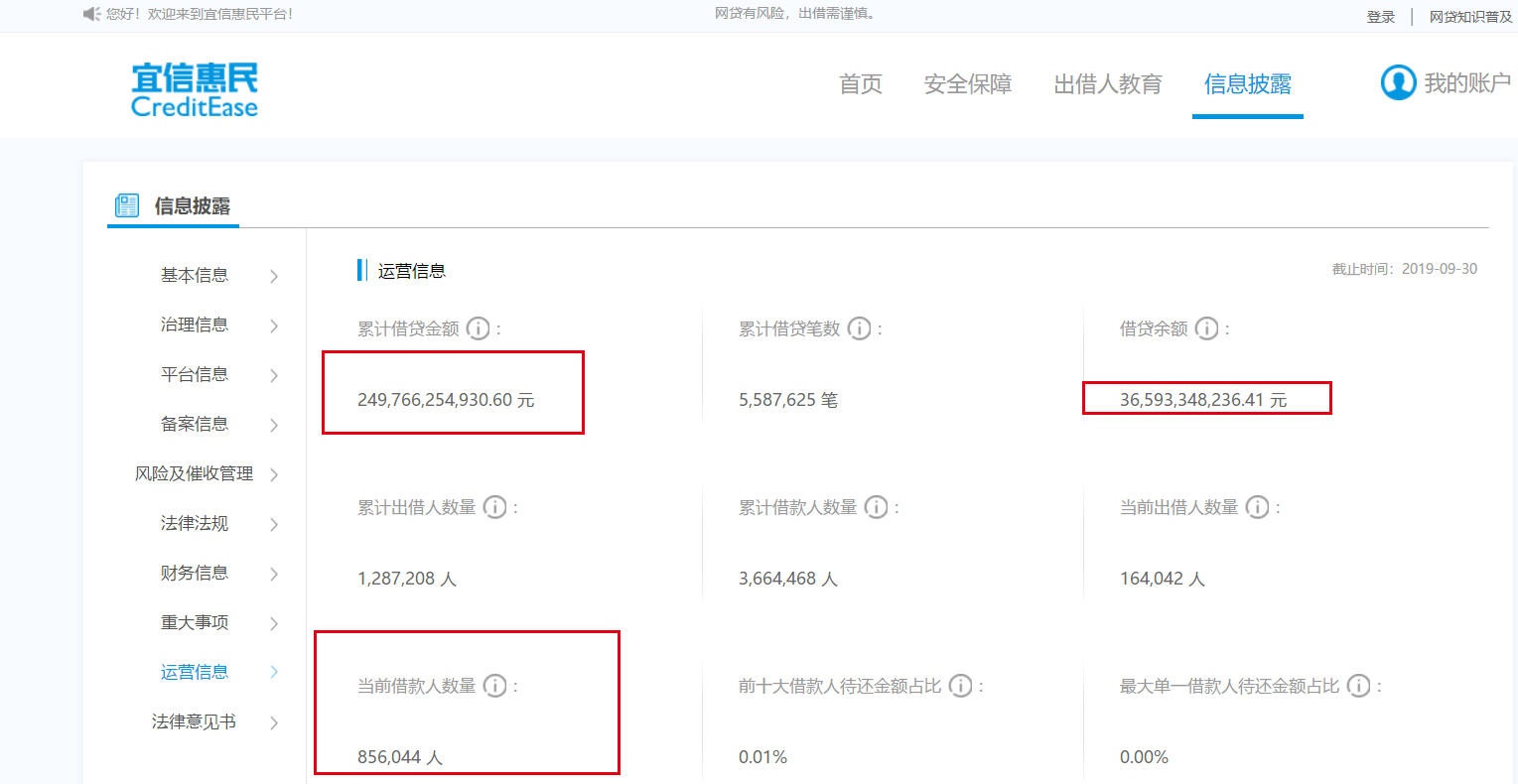
Task: Click the 运营信息 content heading
Action: (412, 271)
